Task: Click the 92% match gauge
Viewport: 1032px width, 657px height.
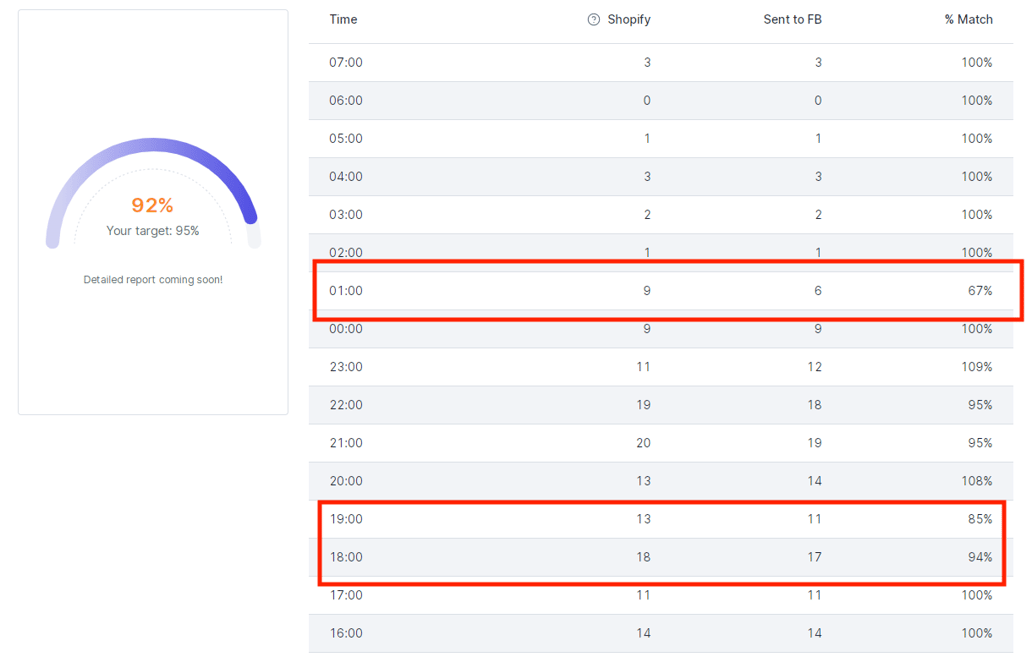Action: 153,193
